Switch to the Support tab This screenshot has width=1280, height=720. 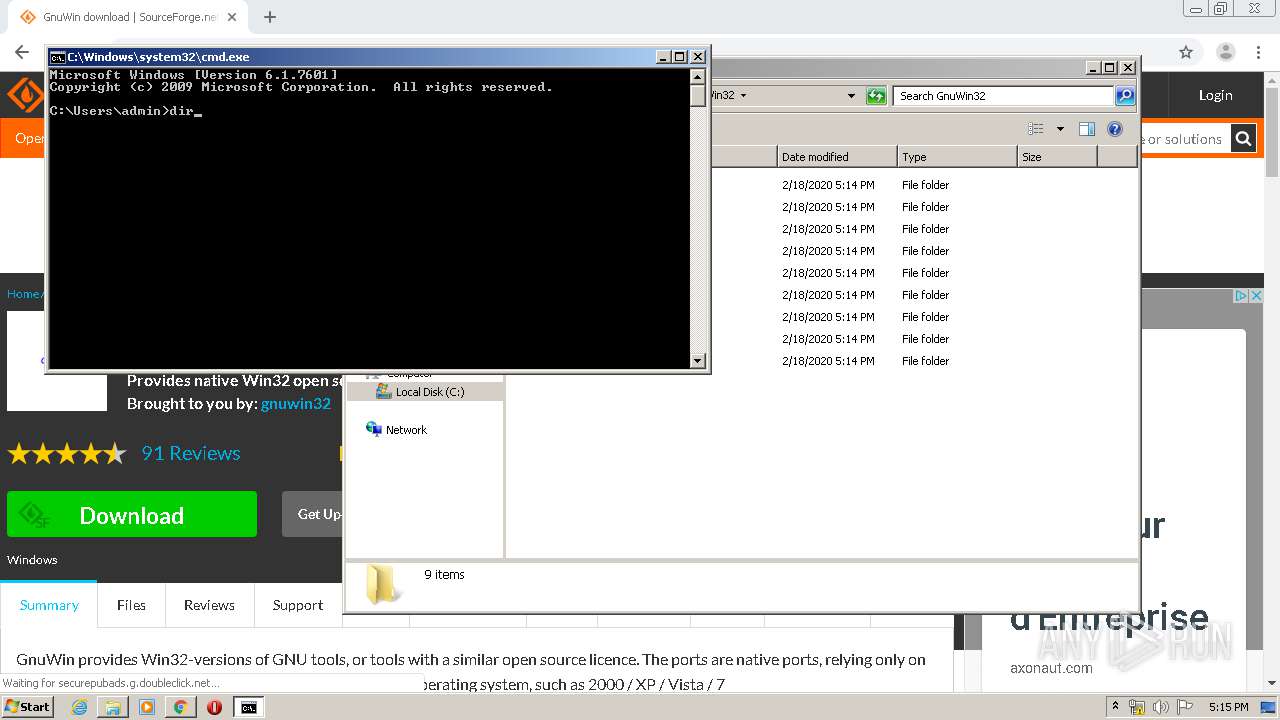298,605
